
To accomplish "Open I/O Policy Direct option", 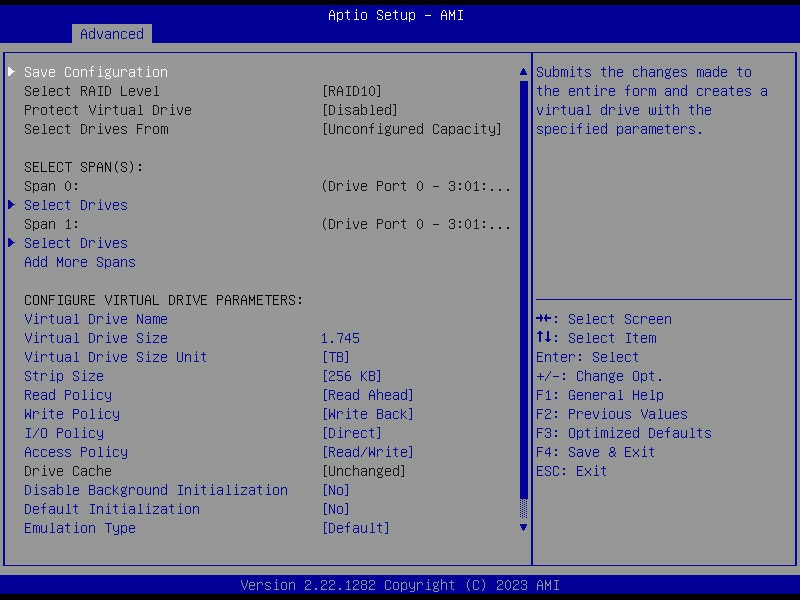I will click(352, 433).
